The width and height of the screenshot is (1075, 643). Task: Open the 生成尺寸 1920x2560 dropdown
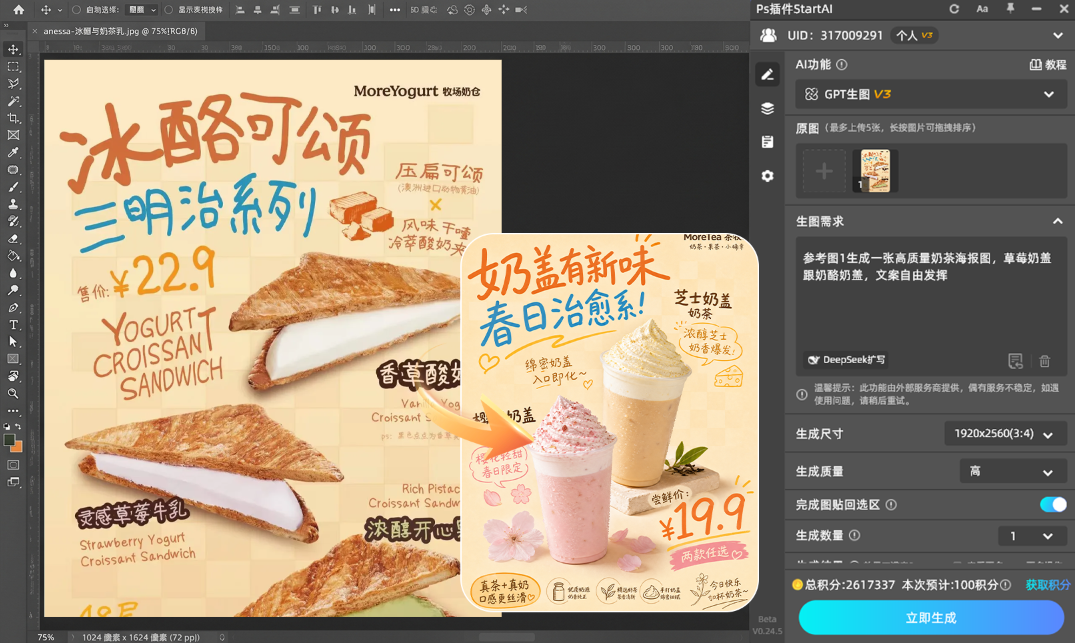tap(1004, 433)
